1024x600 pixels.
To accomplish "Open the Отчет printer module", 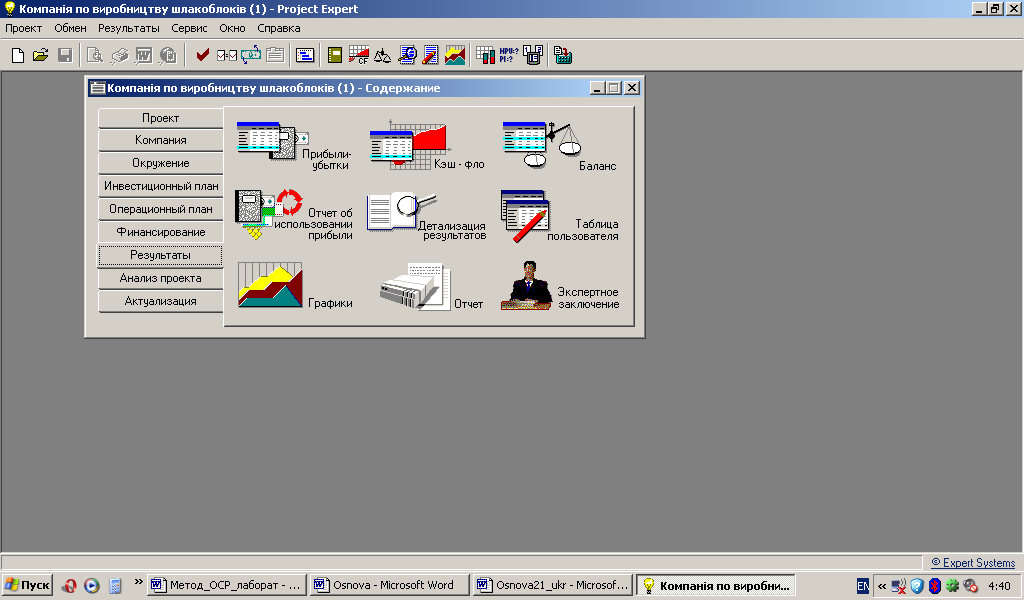I will coord(431,287).
